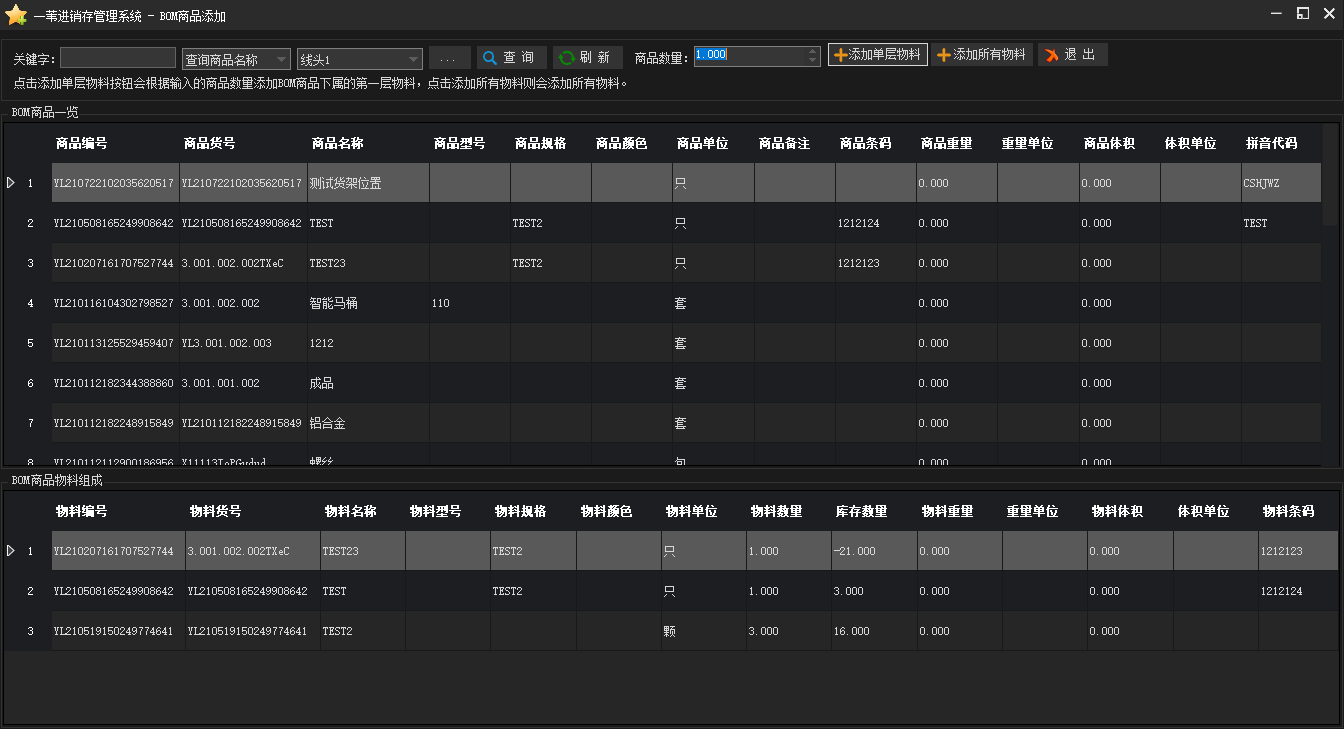This screenshot has width=1344, height=729.
Task: Click the 库存数量 column header
Action: click(862, 511)
